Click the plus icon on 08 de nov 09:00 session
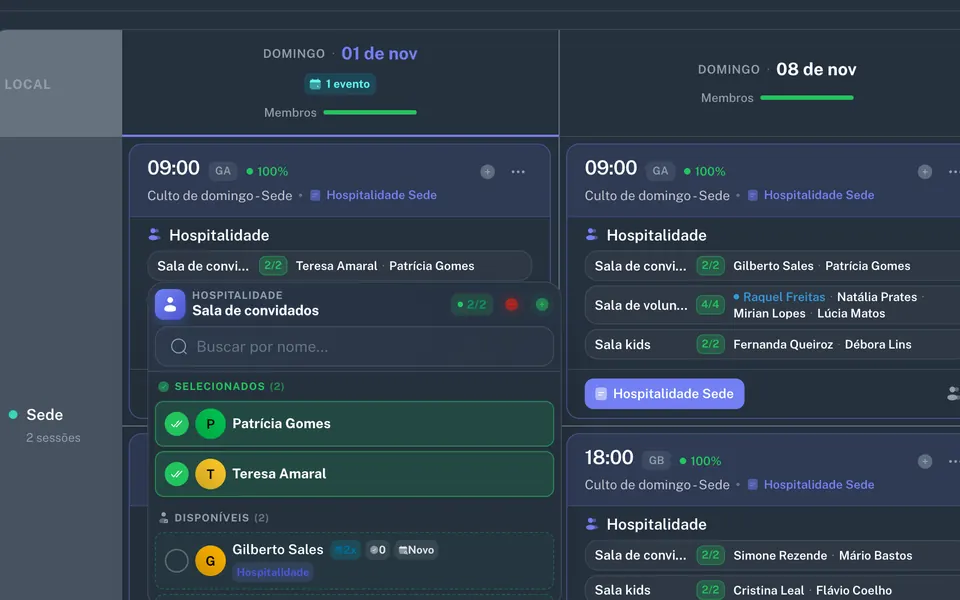Image resolution: width=960 pixels, height=600 pixels. [924, 172]
